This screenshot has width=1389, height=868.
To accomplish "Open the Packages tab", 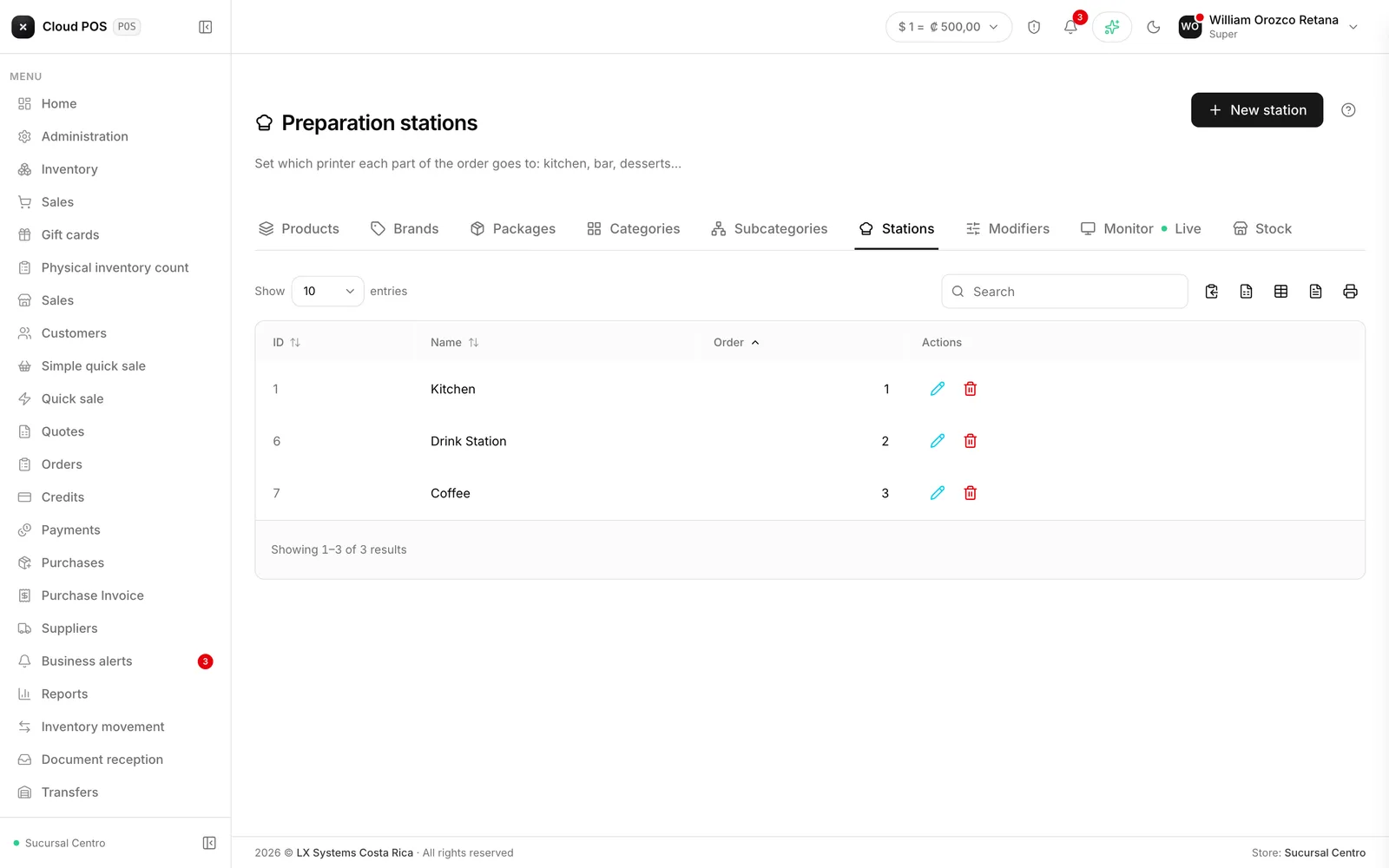I will 512,229.
